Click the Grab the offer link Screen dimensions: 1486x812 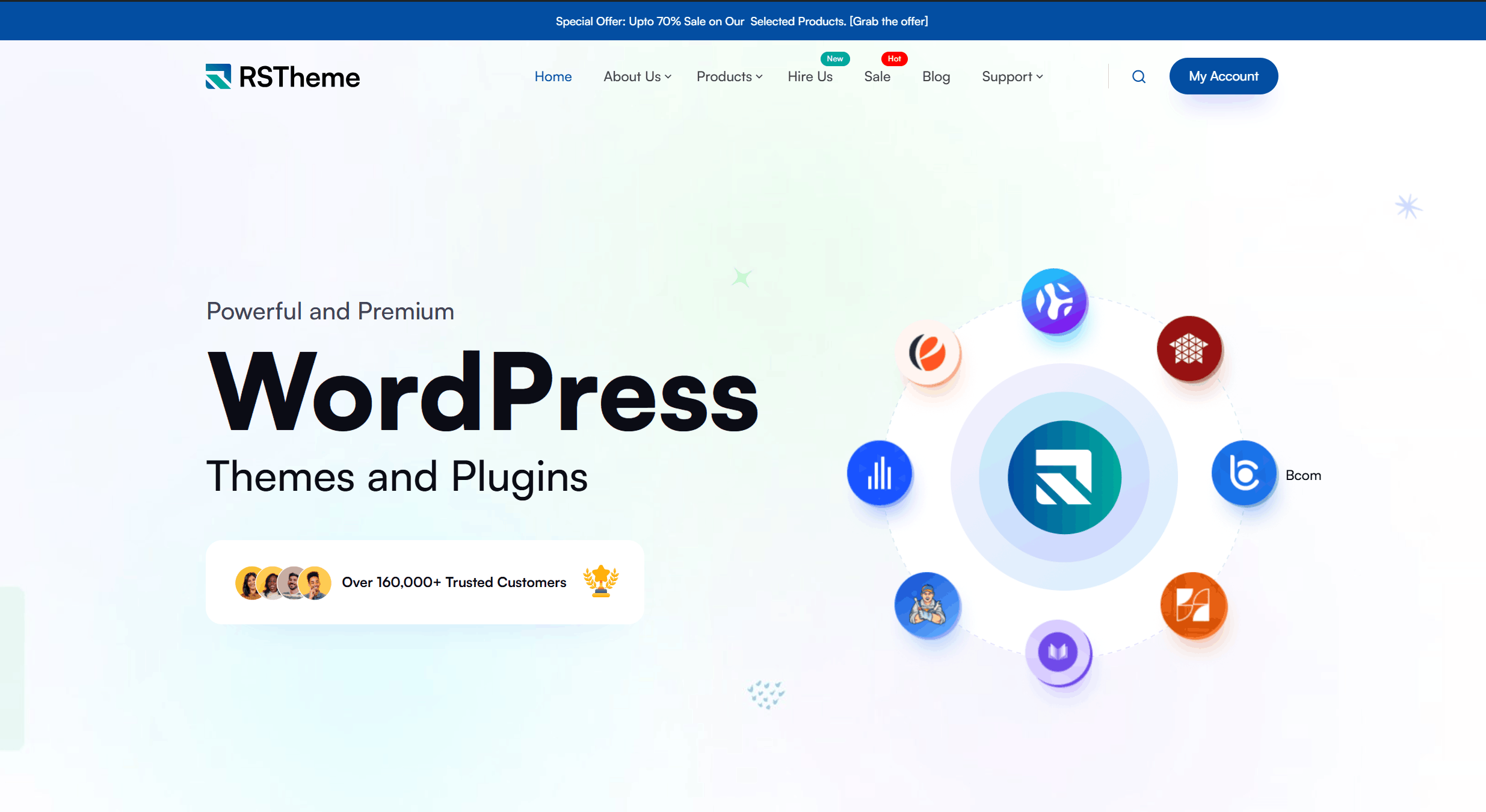(889, 21)
